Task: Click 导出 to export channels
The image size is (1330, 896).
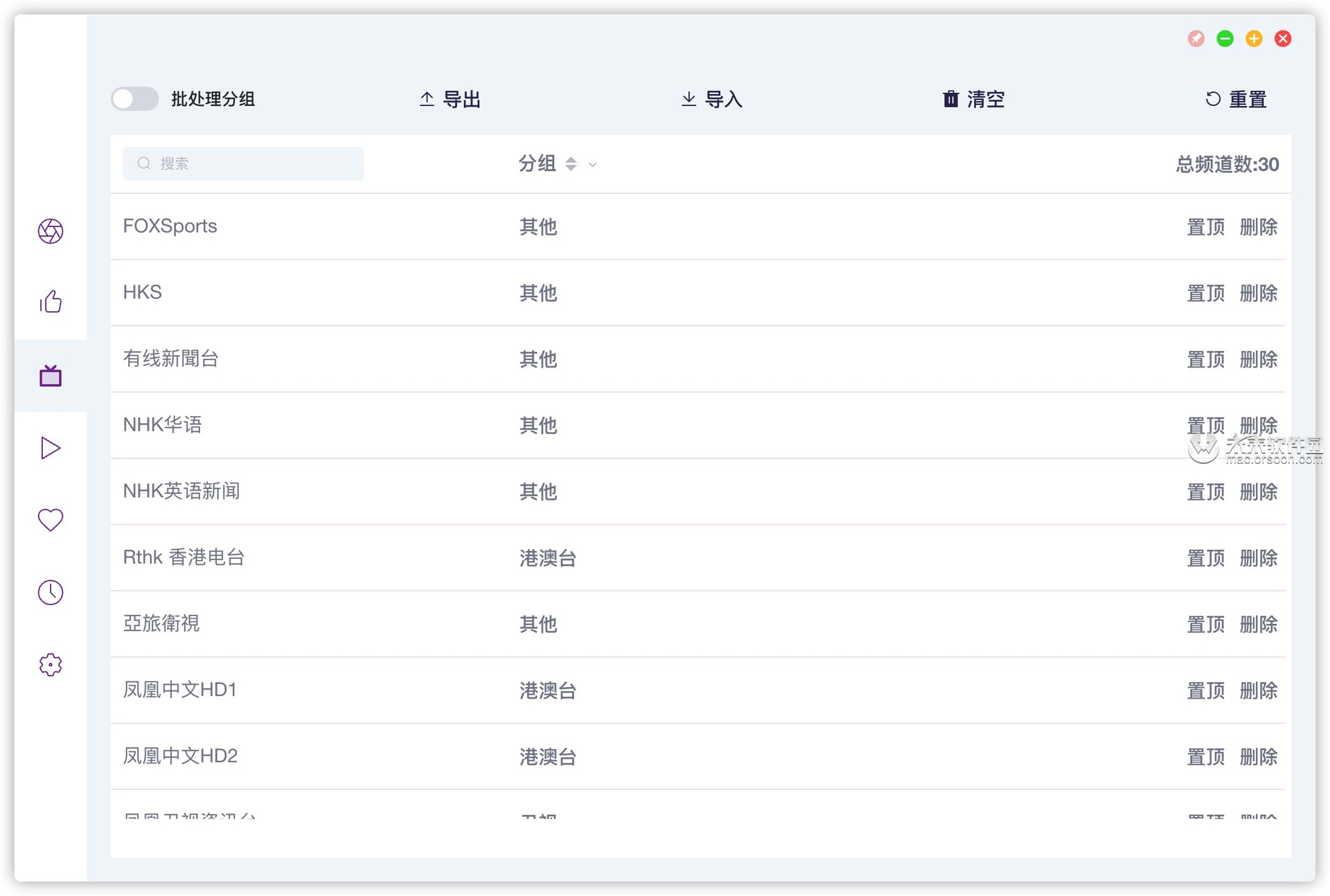Action: pos(449,99)
